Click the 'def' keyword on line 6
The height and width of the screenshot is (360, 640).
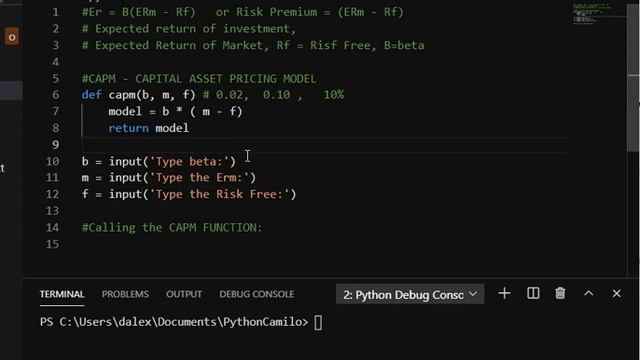coord(91,95)
